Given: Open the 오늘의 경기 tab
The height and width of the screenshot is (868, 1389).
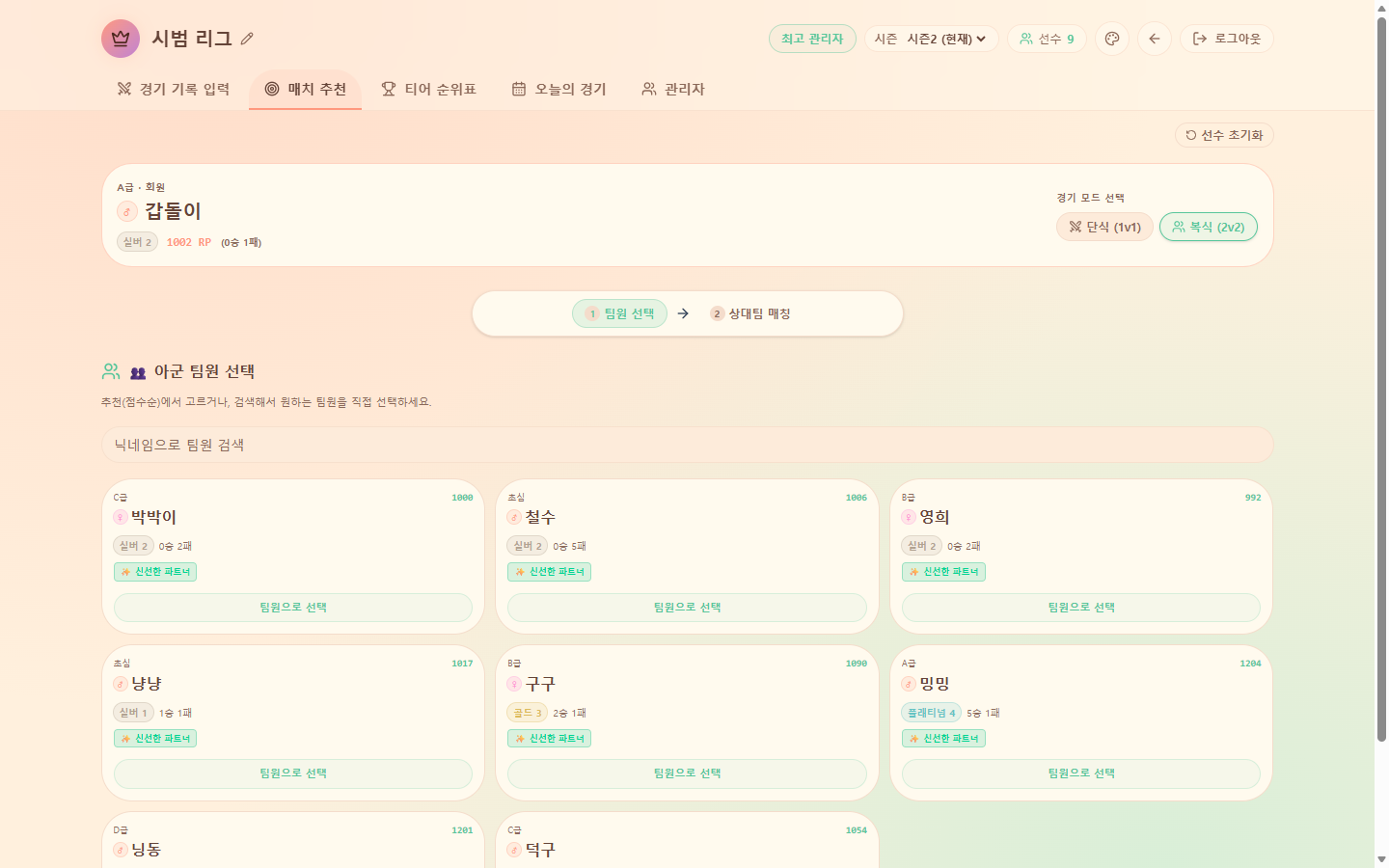Looking at the screenshot, I should tap(558, 89).
